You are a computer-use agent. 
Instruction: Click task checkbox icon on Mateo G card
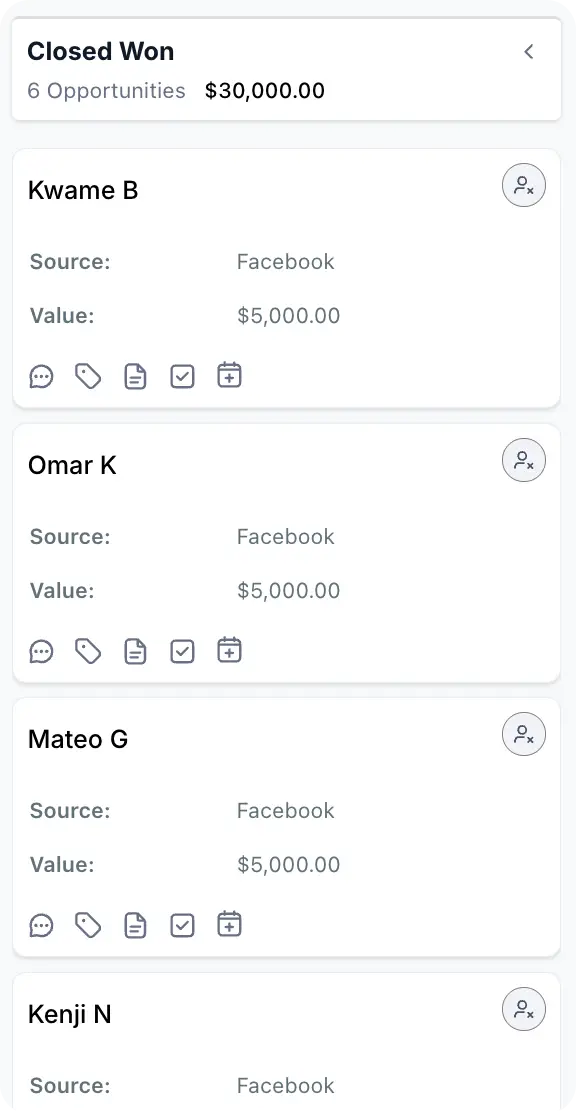pos(183,925)
